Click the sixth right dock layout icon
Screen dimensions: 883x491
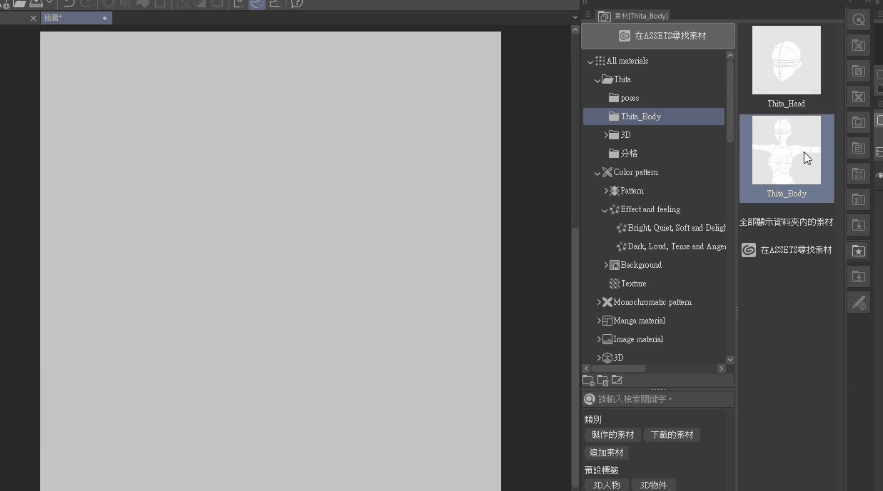click(858, 148)
